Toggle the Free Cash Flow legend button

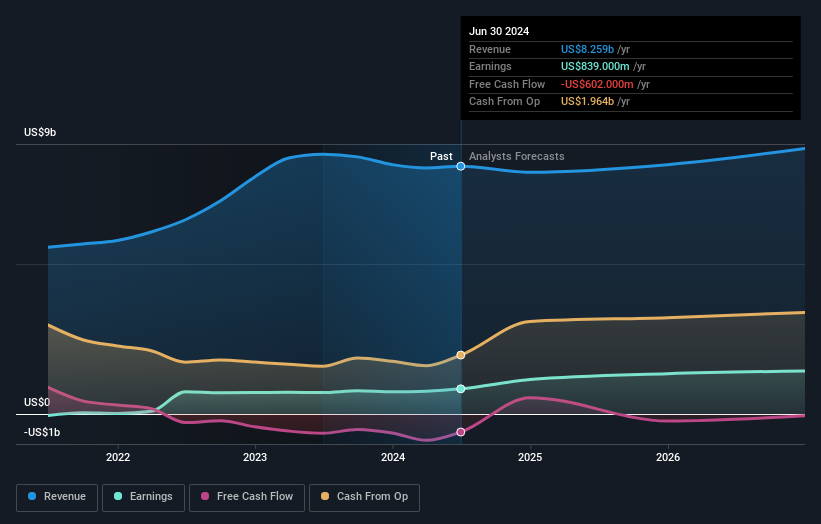(x=247, y=497)
